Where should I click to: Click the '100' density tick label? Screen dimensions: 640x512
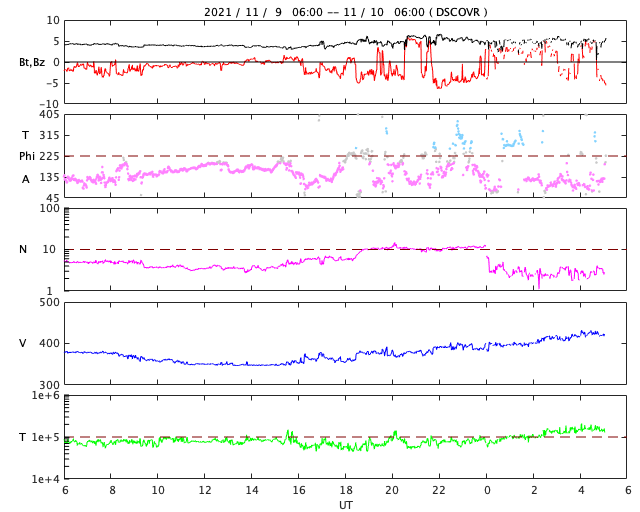click(49, 208)
